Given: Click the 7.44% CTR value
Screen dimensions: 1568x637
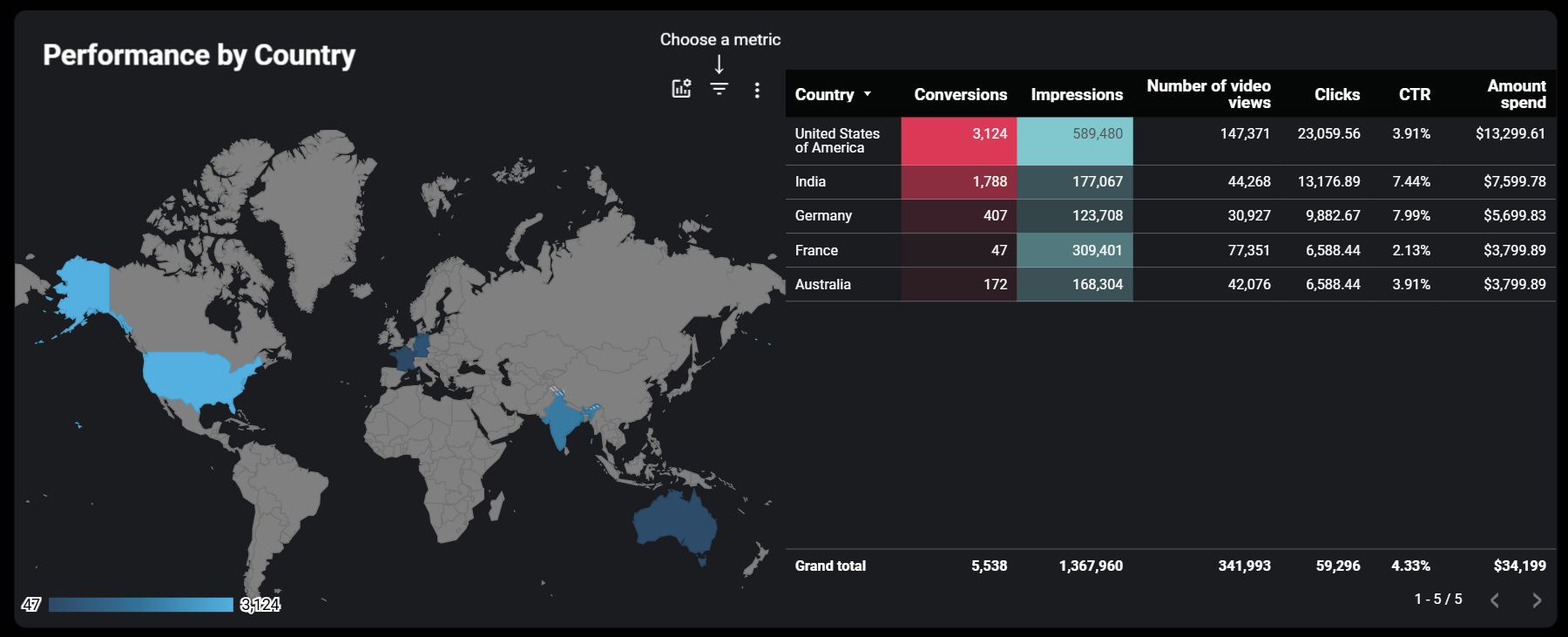Looking at the screenshot, I should click(1411, 181).
